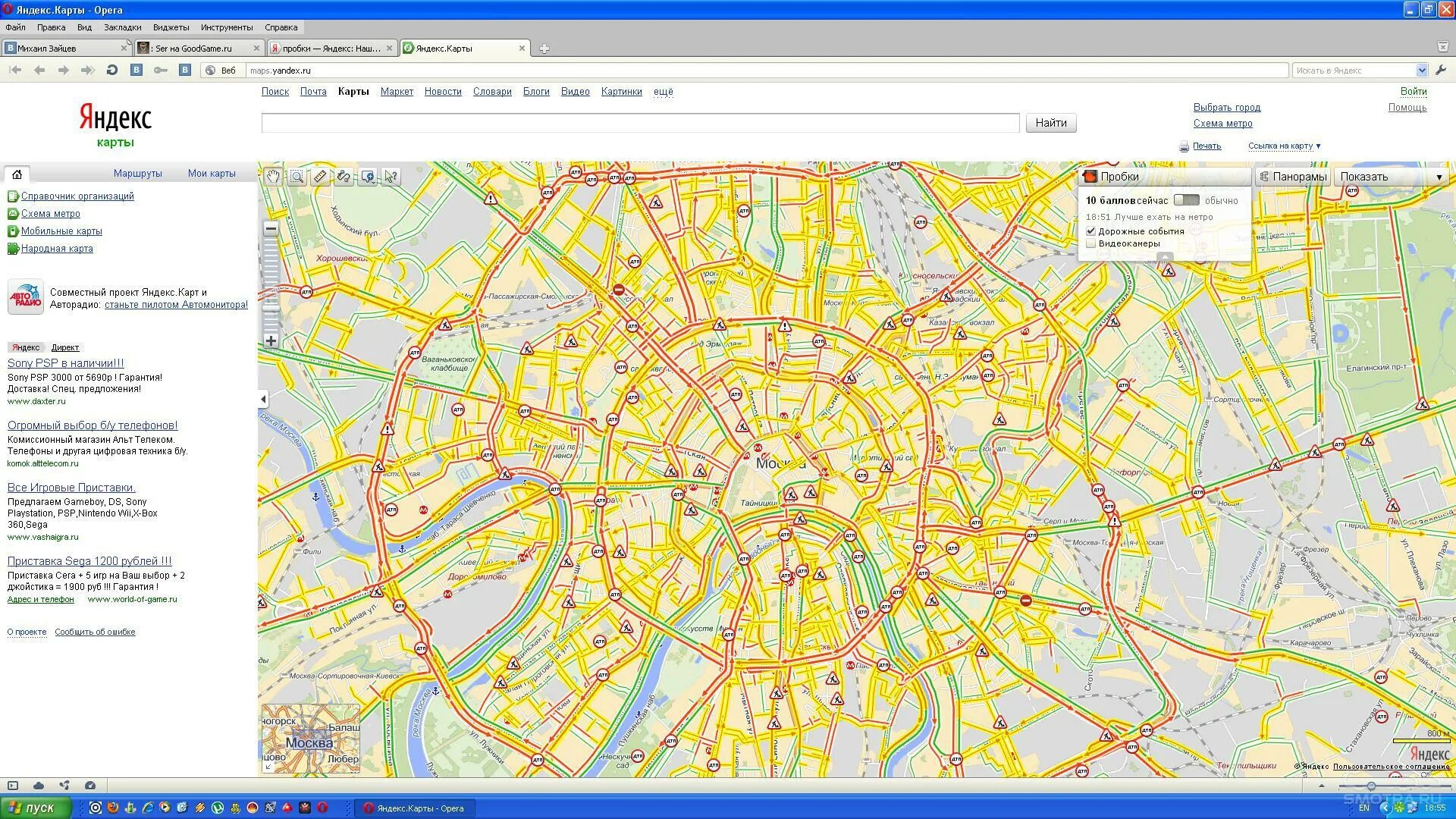Viewport: 1456px width, 819px height.
Task: Click the address bar with maps.yandex.ru
Action: click(766, 71)
